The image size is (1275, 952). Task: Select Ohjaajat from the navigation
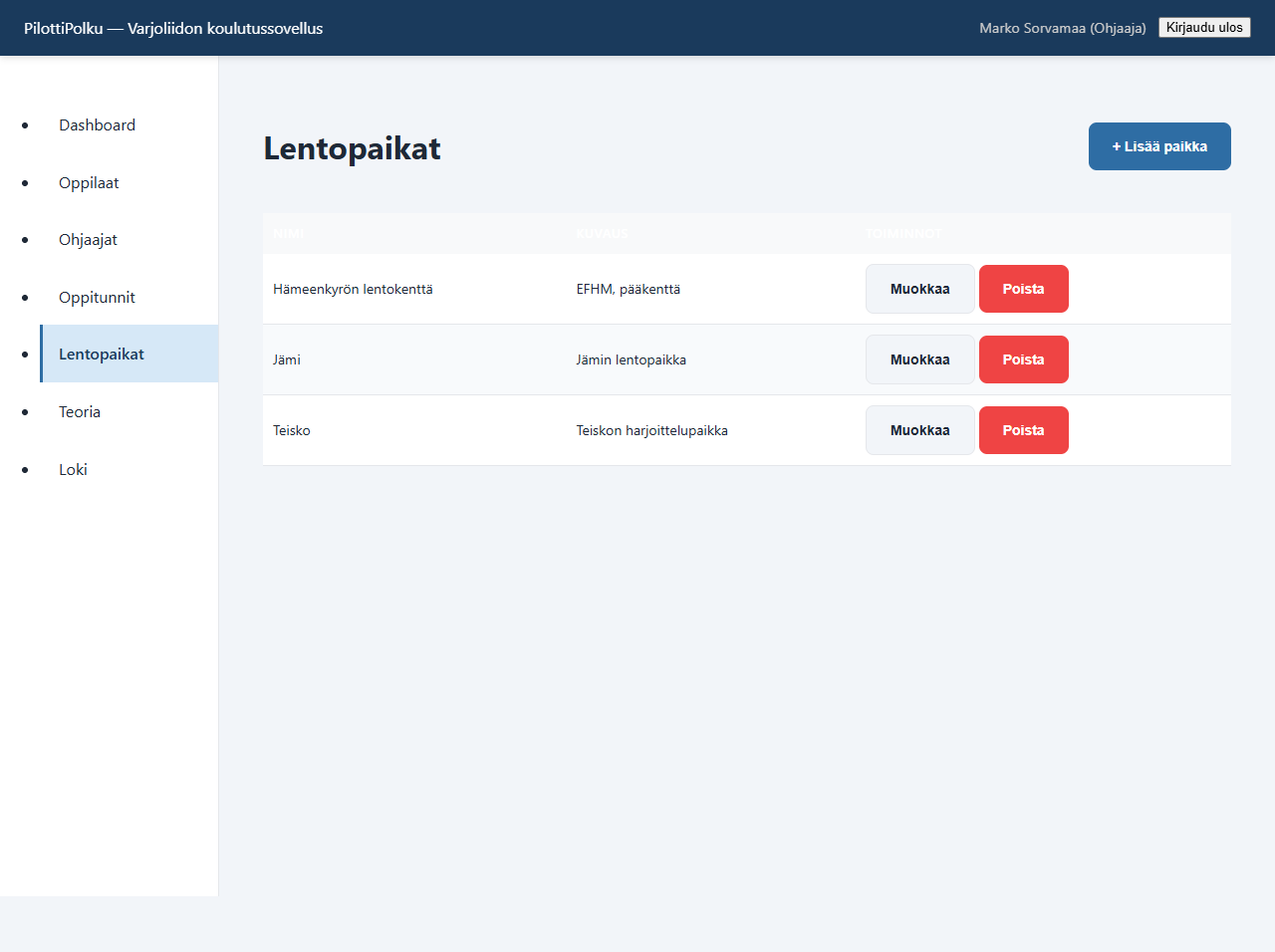[x=88, y=240]
